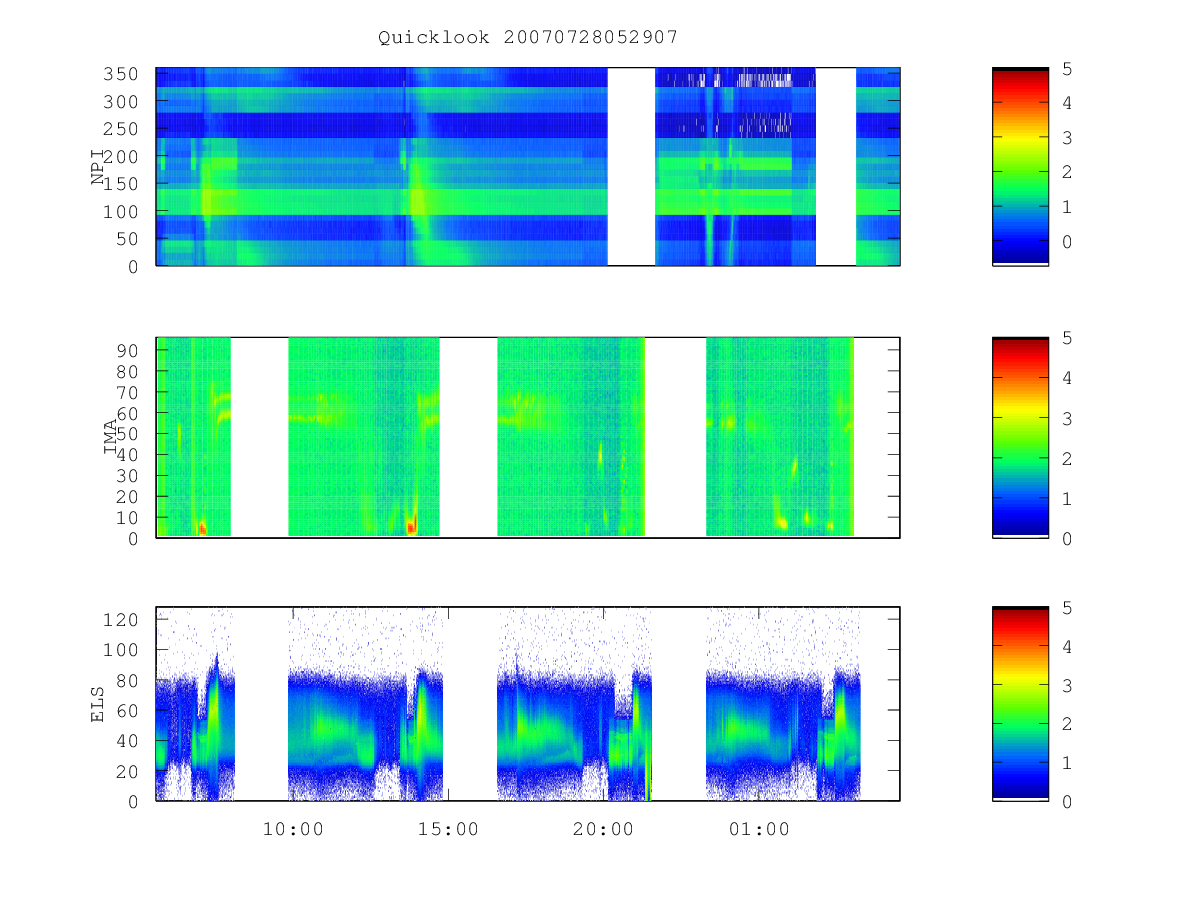Select the ELS y-axis label
The width and height of the screenshot is (1200, 900).
coord(98,704)
